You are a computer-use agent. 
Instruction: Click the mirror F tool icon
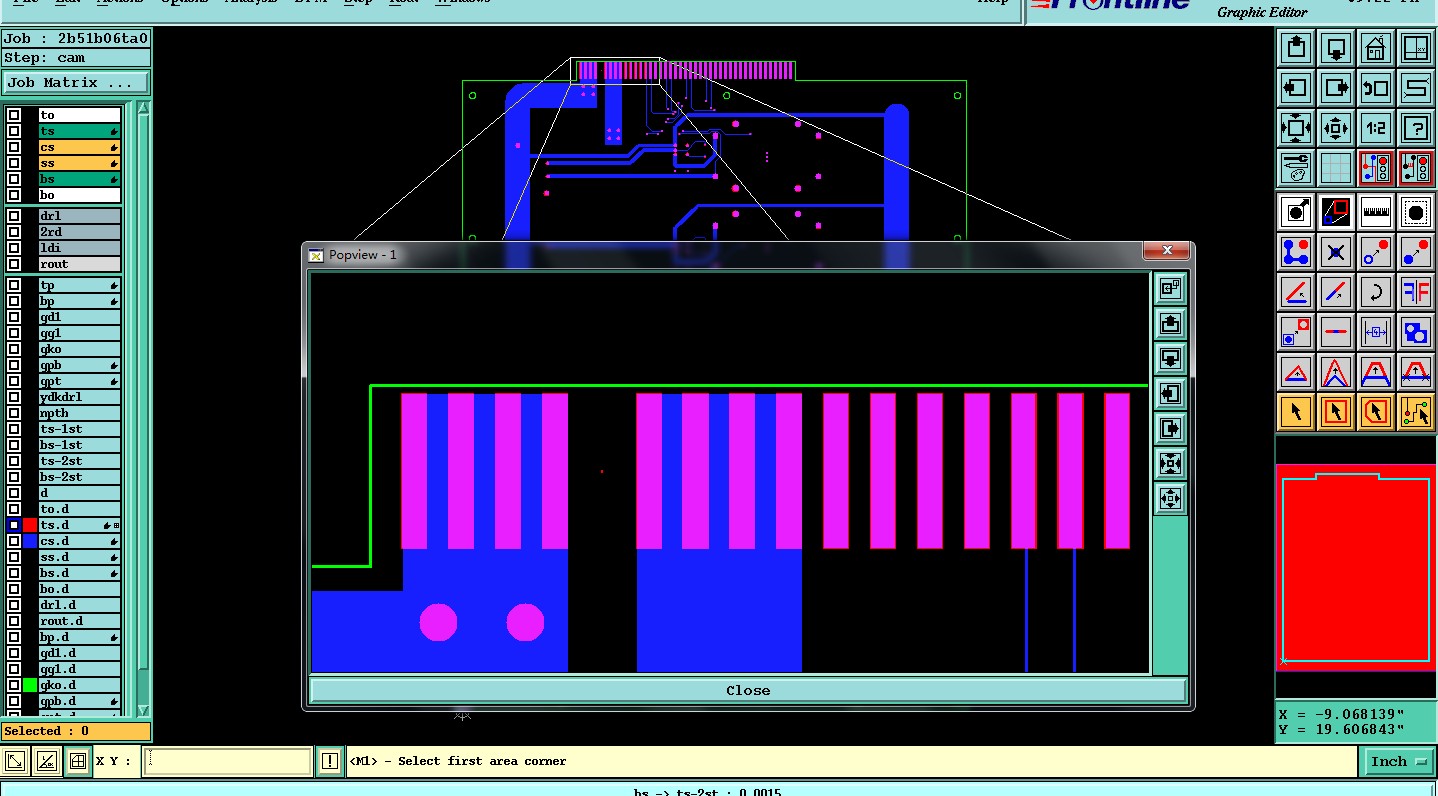point(1415,292)
